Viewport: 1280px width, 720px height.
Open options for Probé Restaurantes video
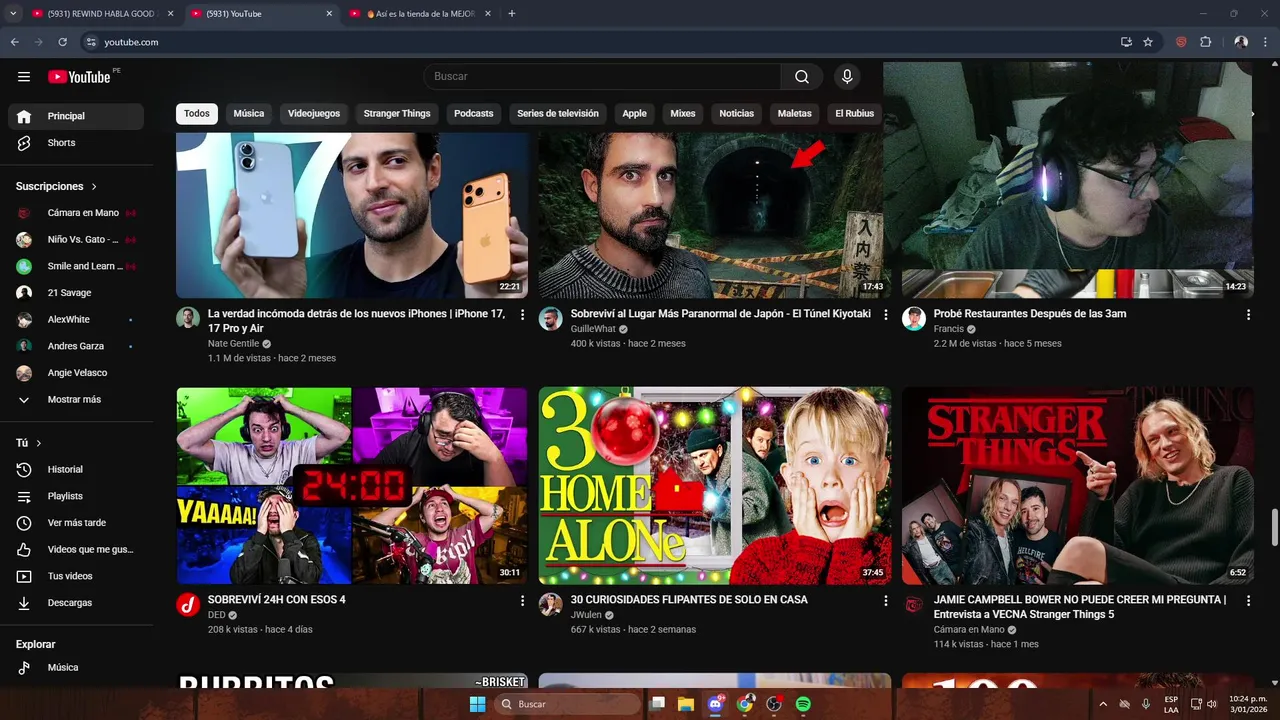(x=1248, y=315)
